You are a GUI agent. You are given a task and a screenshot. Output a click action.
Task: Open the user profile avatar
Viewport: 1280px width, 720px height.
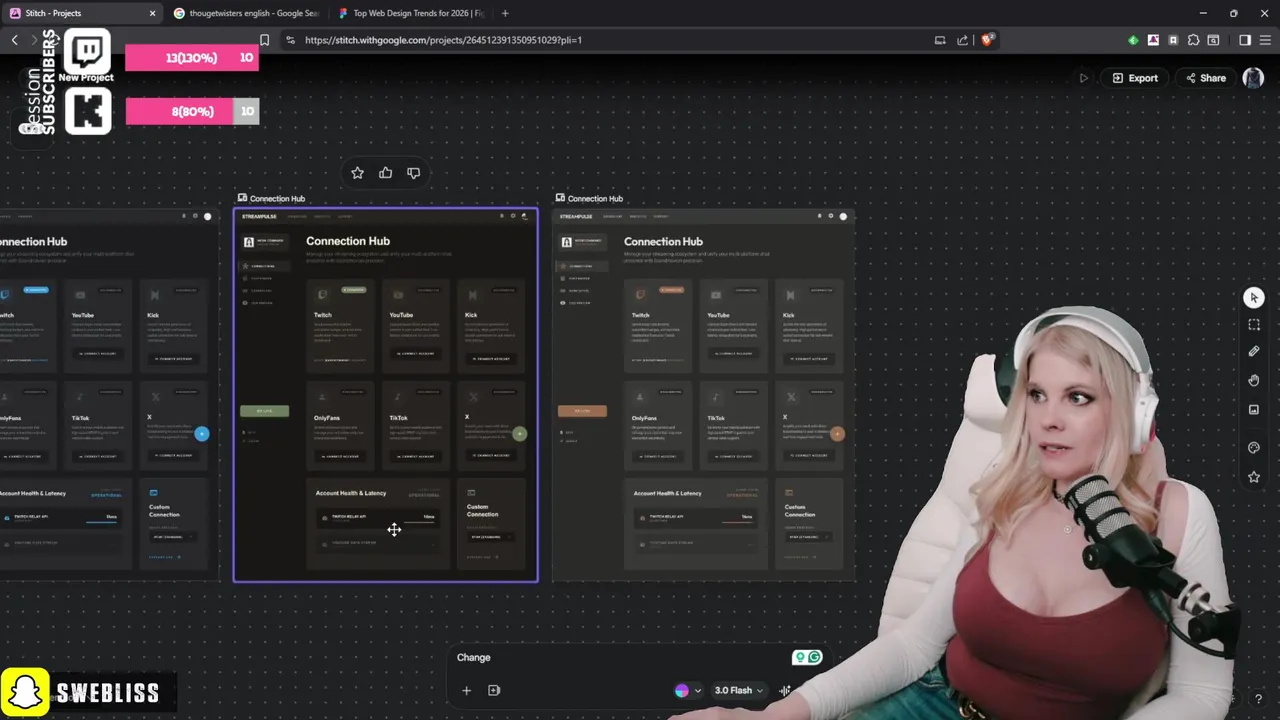1253,78
